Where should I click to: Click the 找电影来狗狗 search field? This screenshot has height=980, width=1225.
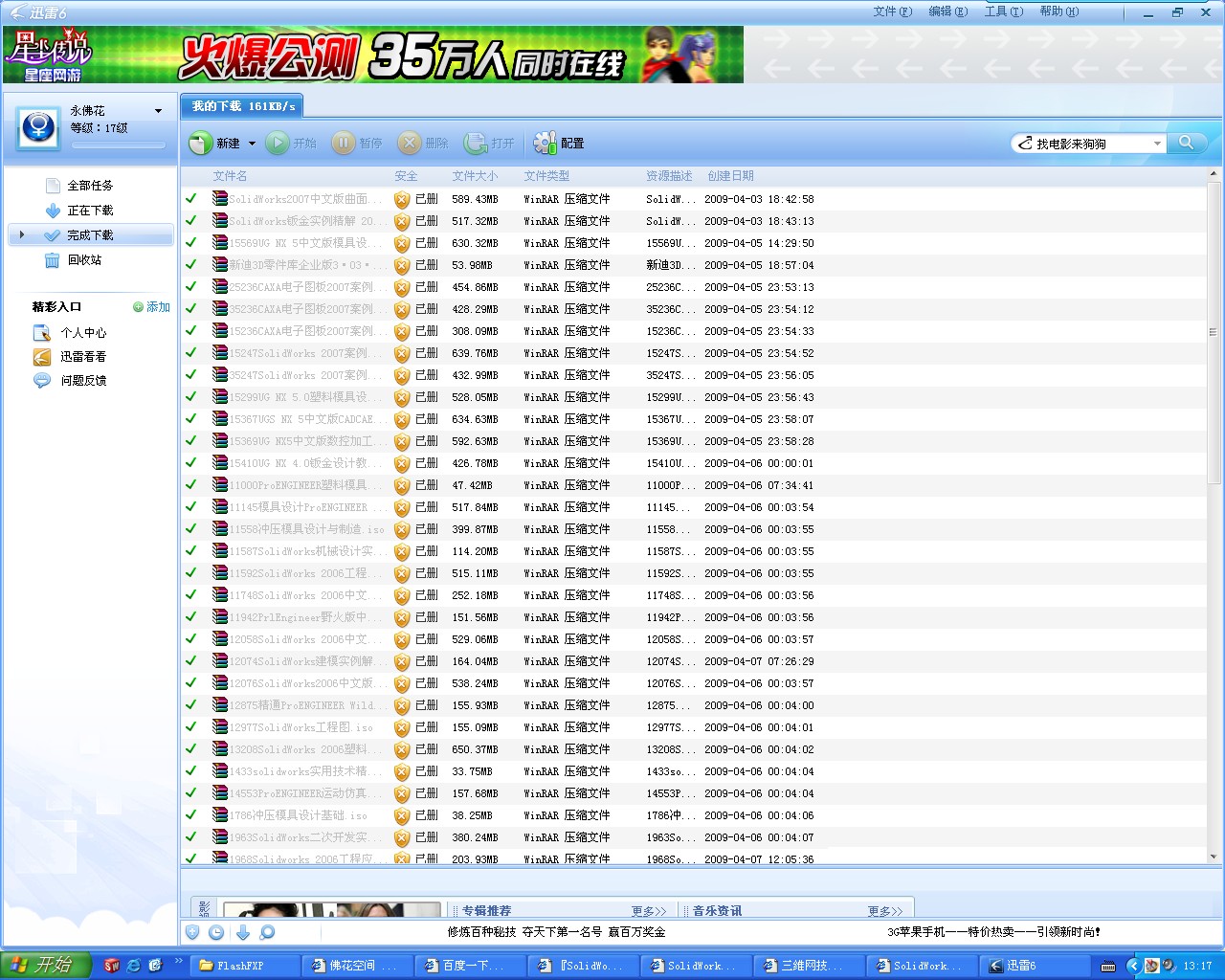tap(1089, 144)
